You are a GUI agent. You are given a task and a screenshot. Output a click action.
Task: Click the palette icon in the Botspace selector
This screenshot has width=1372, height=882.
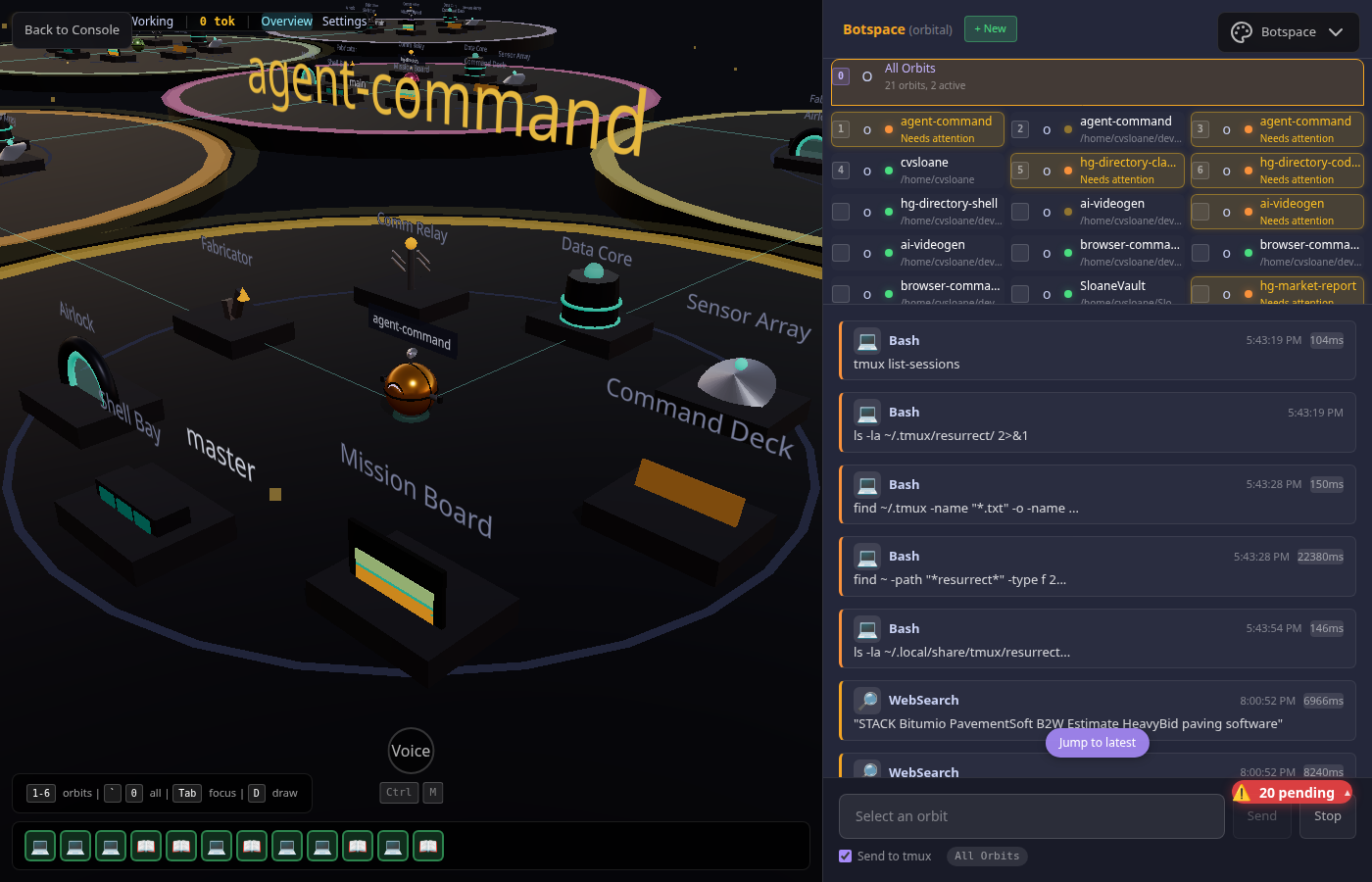coord(1240,31)
